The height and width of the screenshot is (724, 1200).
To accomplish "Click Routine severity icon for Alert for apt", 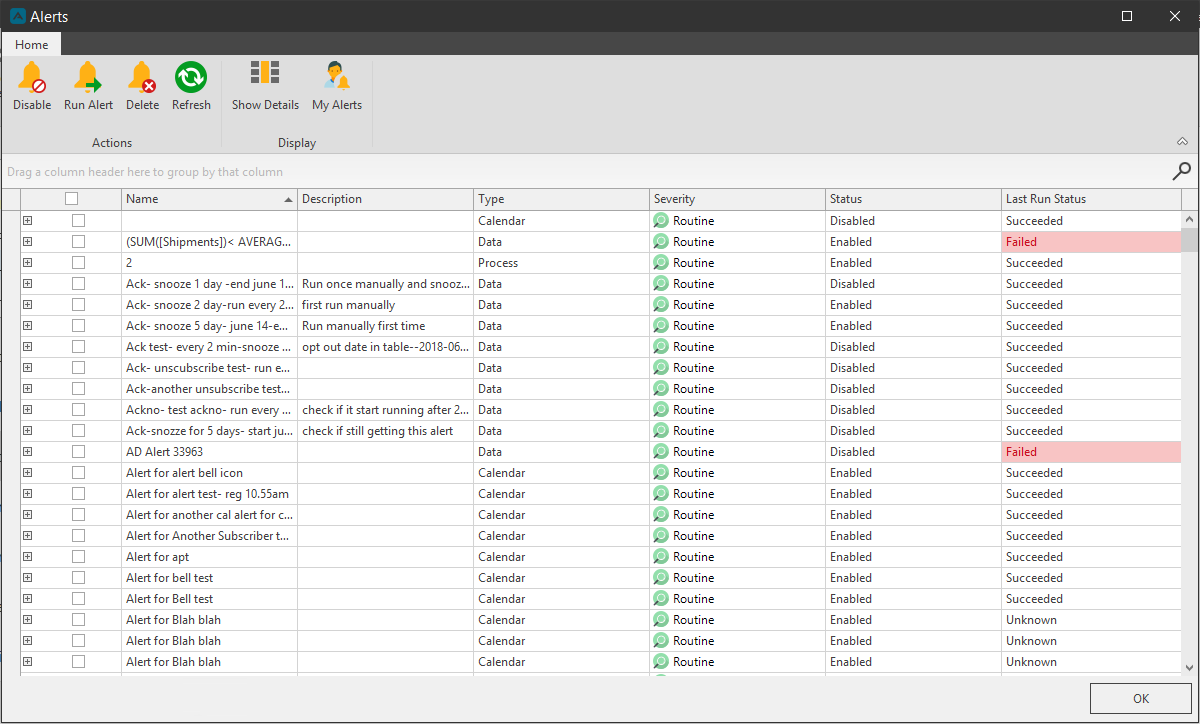I will point(660,557).
